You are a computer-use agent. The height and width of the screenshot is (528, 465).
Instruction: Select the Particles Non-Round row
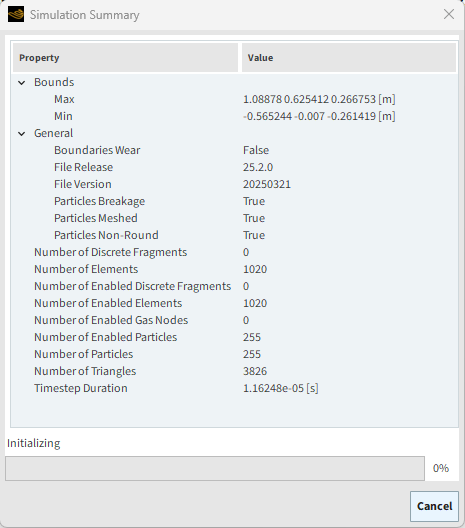coord(234,235)
